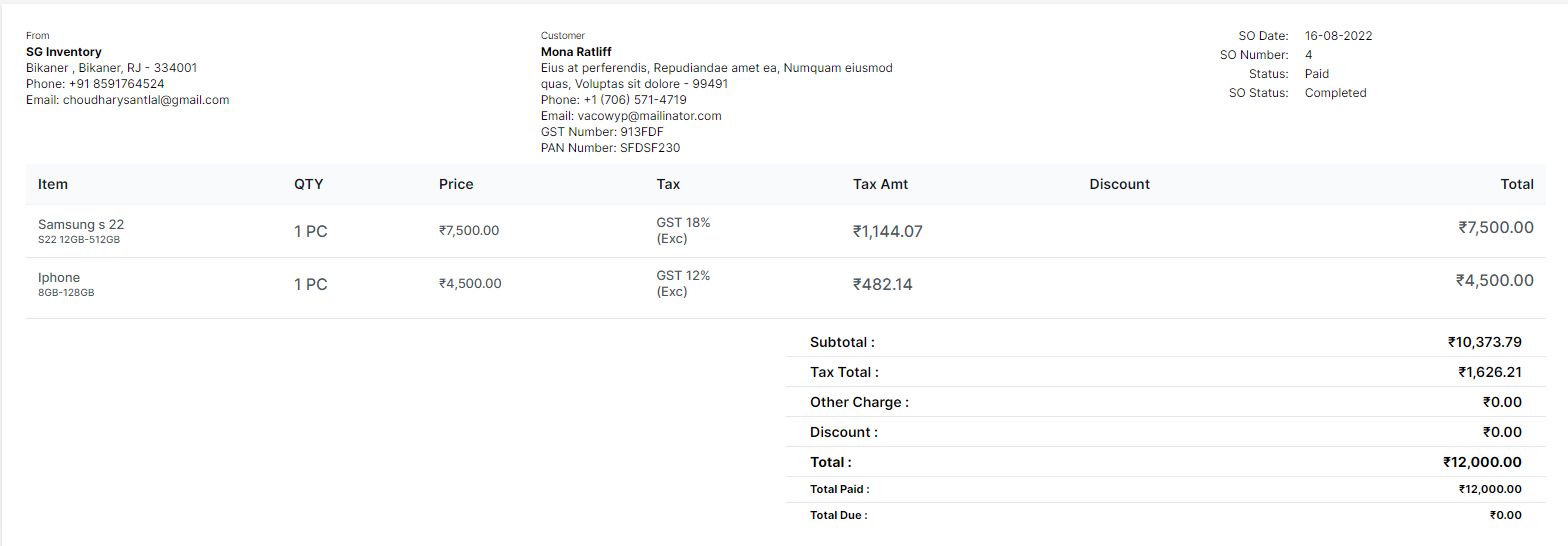
Task: Click the Subtotal value ₹10,373.79
Action: (x=1484, y=342)
